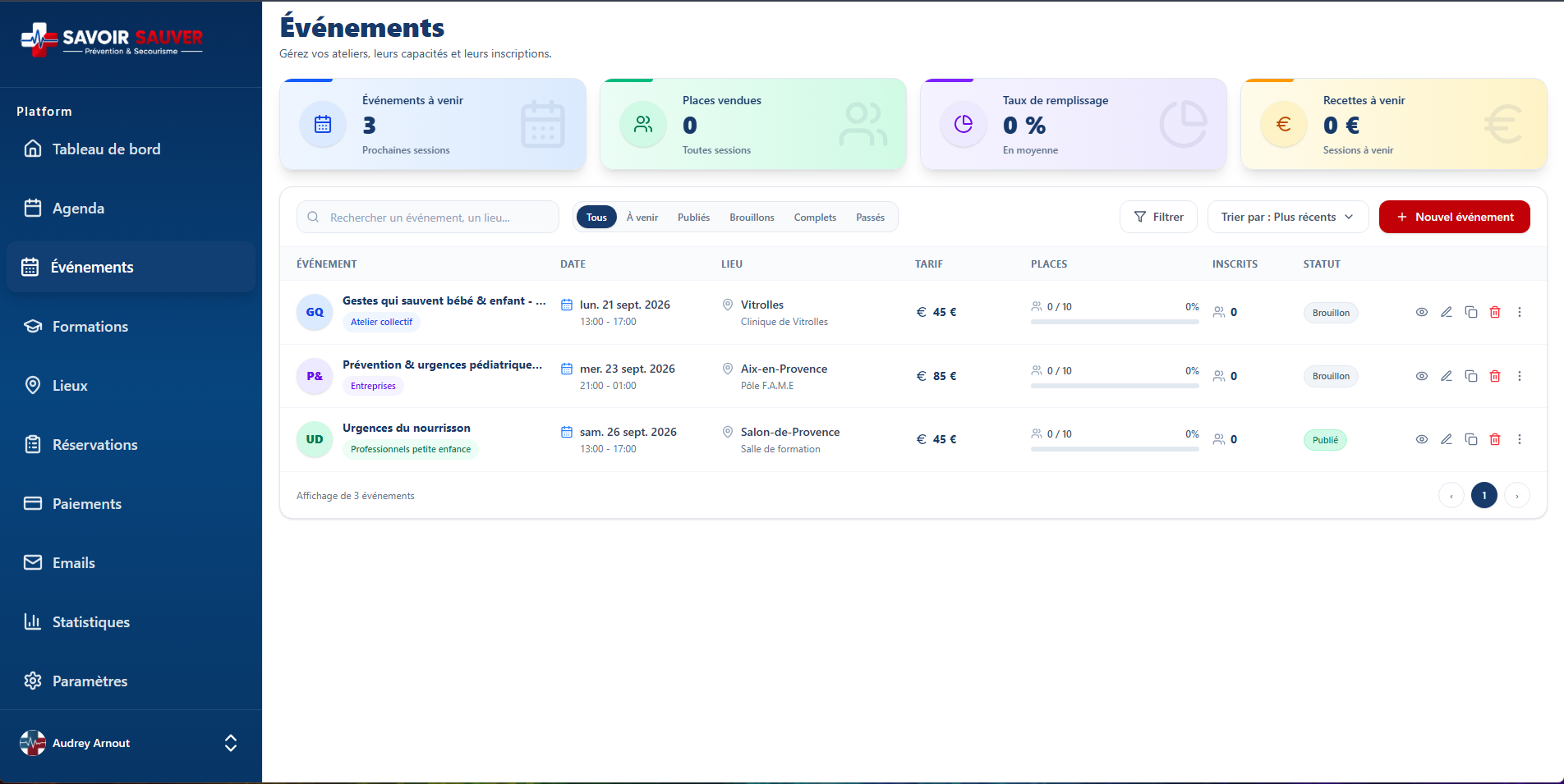Delete the Gestes qui sauvent event
This screenshot has height=784, width=1564.
[x=1495, y=312]
